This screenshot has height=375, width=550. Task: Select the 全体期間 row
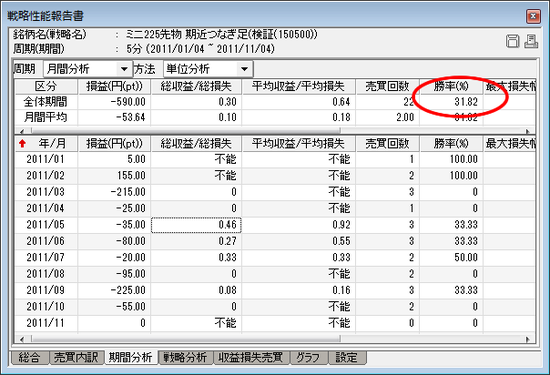pyautogui.click(x=275, y=102)
